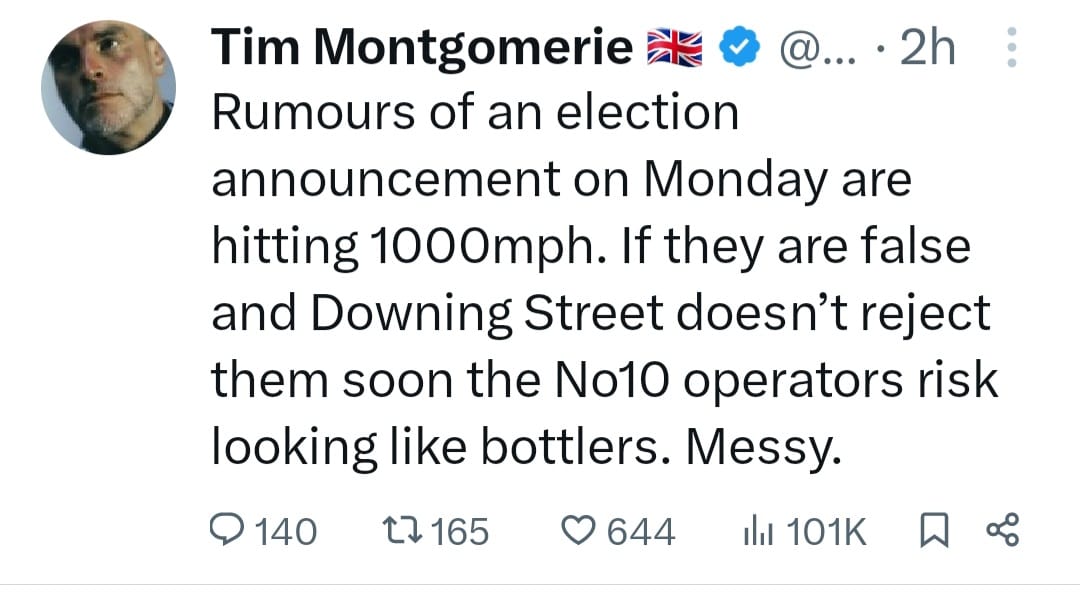Click the blue verified badge

click(738, 48)
